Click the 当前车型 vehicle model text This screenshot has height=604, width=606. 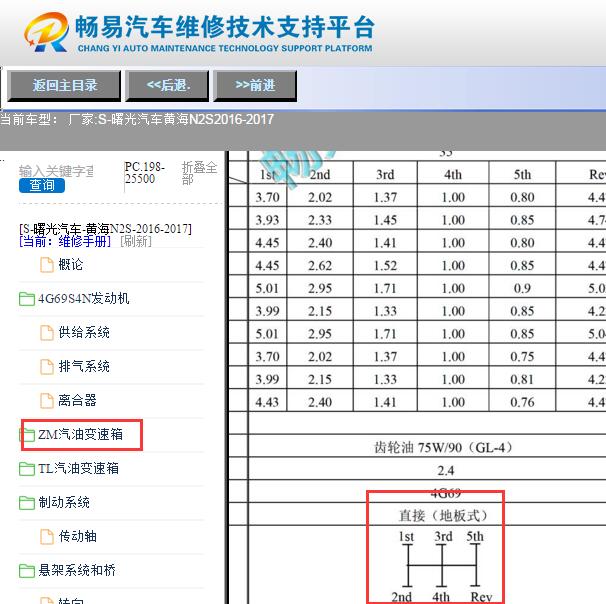137,119
